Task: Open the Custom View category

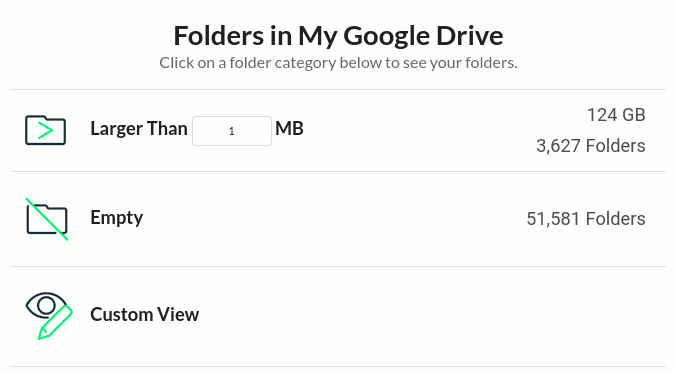Action: pyautogui.click(x=144, y=315)
